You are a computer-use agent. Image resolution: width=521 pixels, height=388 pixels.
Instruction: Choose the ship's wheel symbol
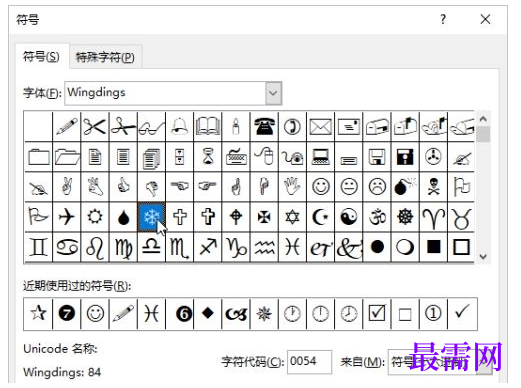405,217
